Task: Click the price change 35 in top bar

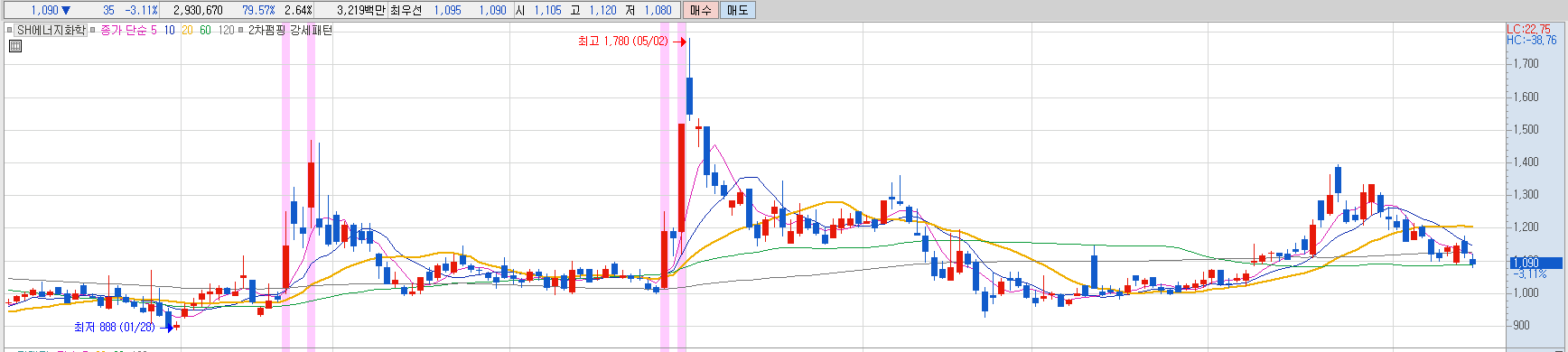Action: pos(108,10)
